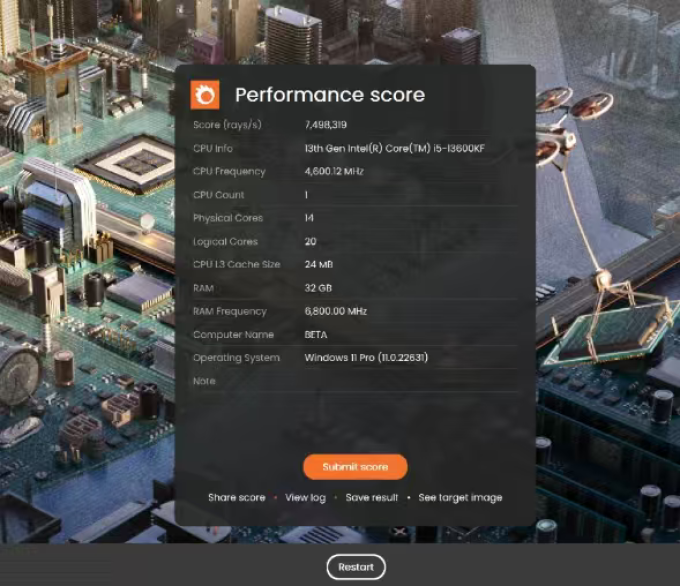The width and height of the screenshot is (680, 586).
Task: Click the Computer Name value BETA
Action: point(316,334)
